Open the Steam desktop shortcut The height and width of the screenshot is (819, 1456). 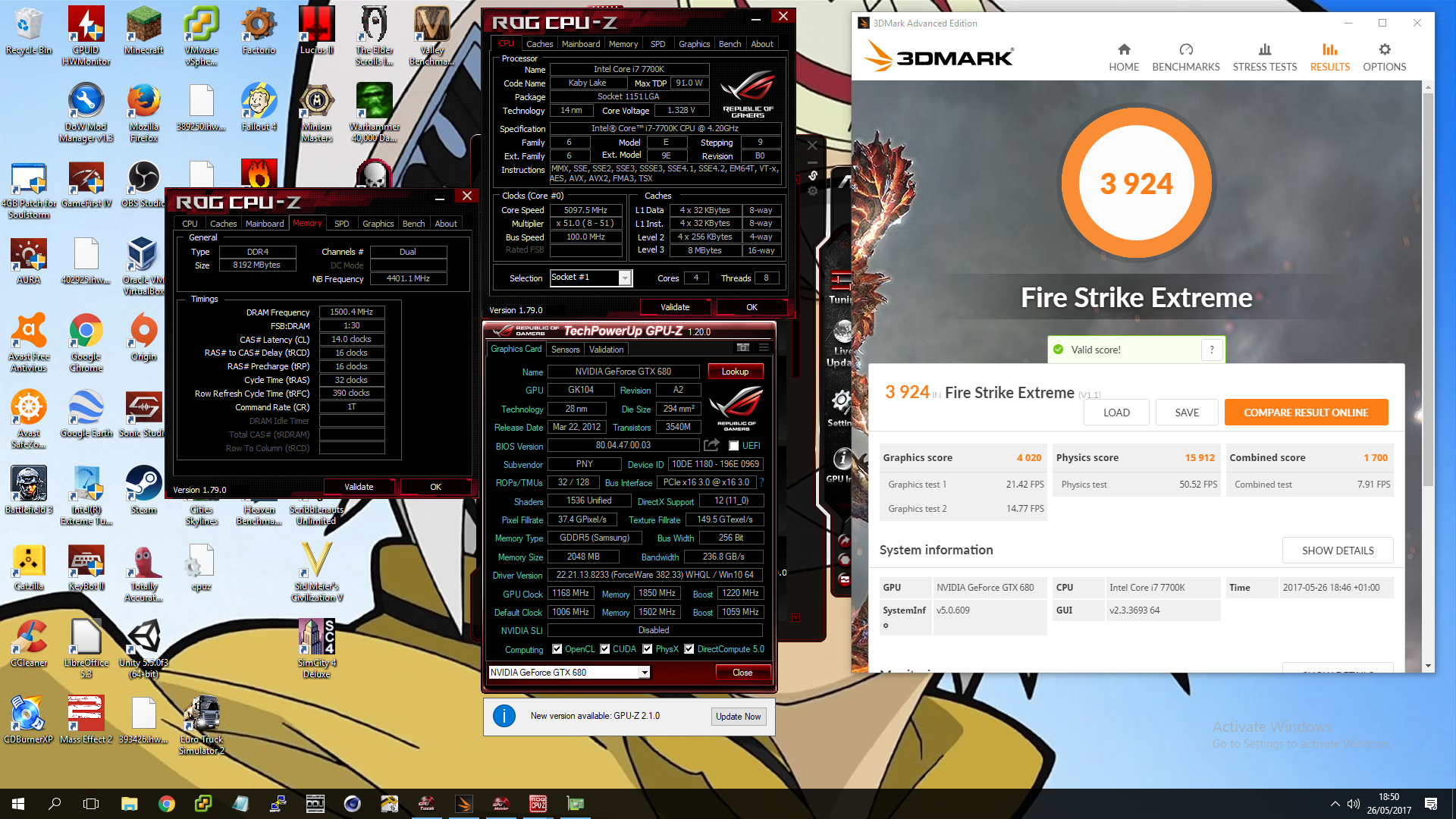[143, 491]
